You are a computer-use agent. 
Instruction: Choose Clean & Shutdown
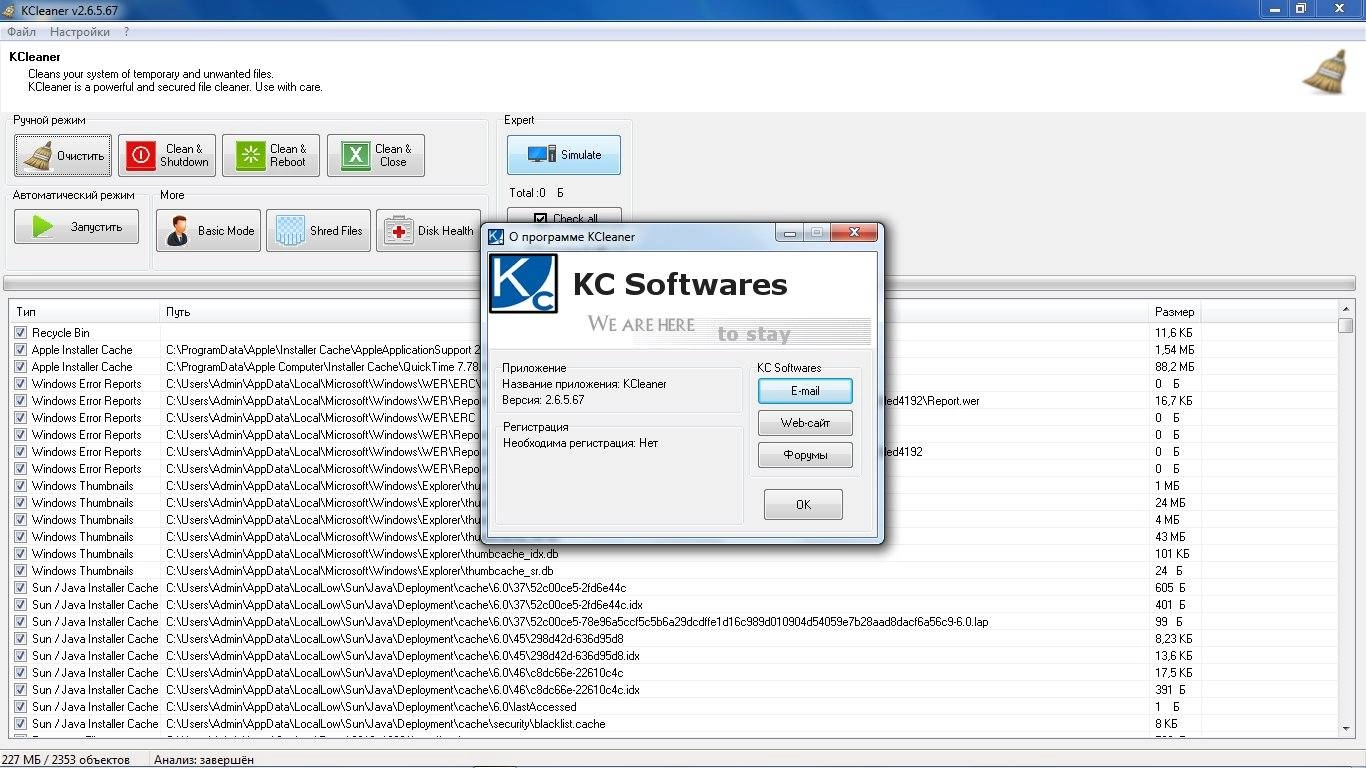tap(168, 155)
